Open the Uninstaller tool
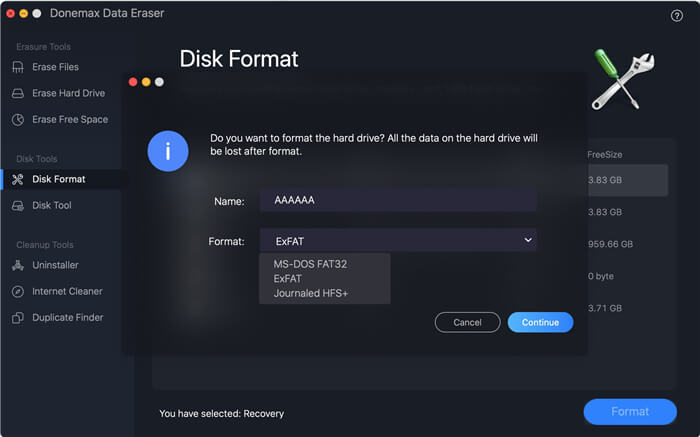The width and height of the screenshot is (700, 437). tap(55, 265)
